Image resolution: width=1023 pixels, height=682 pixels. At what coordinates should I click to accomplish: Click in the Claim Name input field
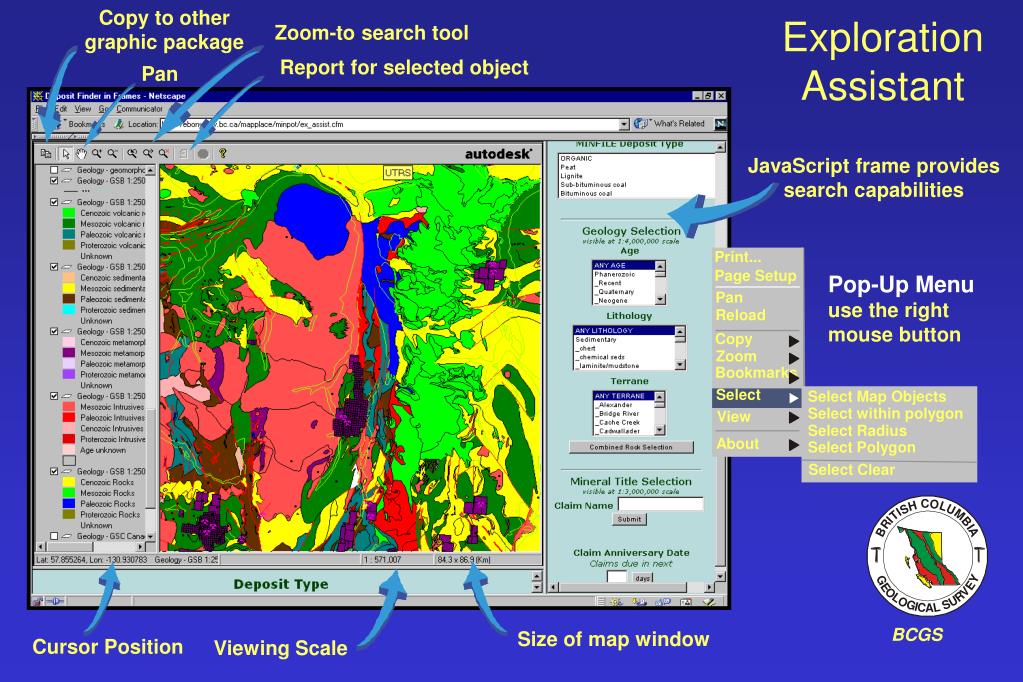pos(661,504)
